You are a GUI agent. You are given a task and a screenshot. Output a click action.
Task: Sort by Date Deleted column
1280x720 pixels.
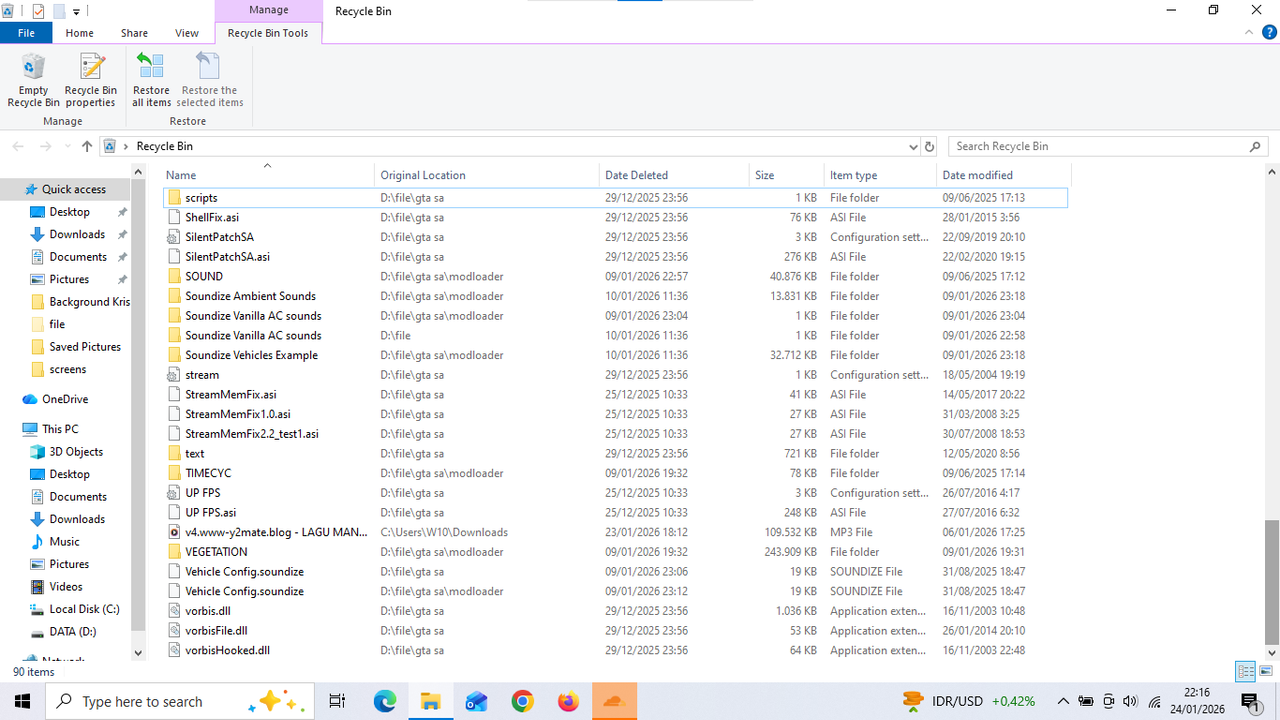(674, 175)
